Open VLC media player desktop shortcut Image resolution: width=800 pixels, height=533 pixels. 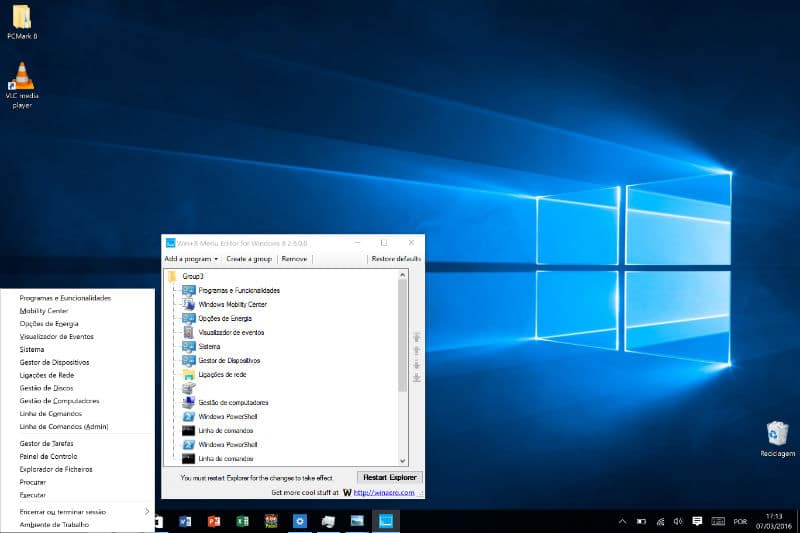(x=22, y=80)
